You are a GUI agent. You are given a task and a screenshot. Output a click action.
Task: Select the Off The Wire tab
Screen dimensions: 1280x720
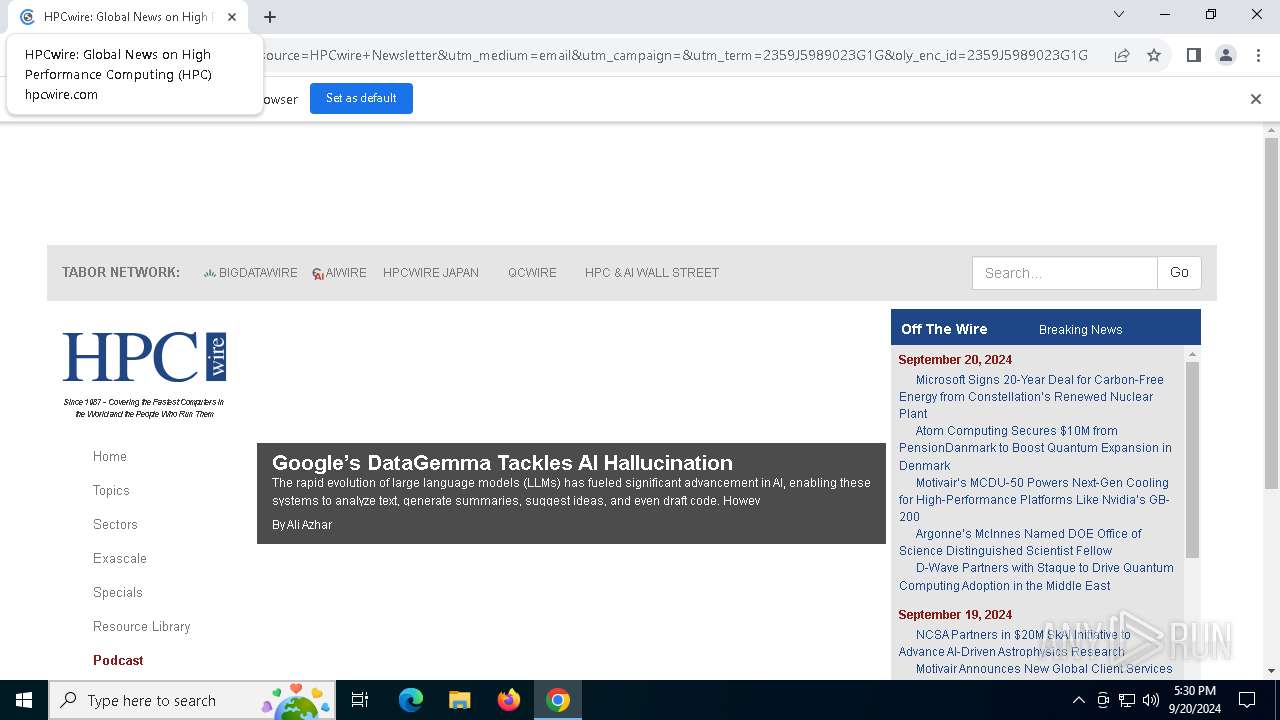[944, 329]
